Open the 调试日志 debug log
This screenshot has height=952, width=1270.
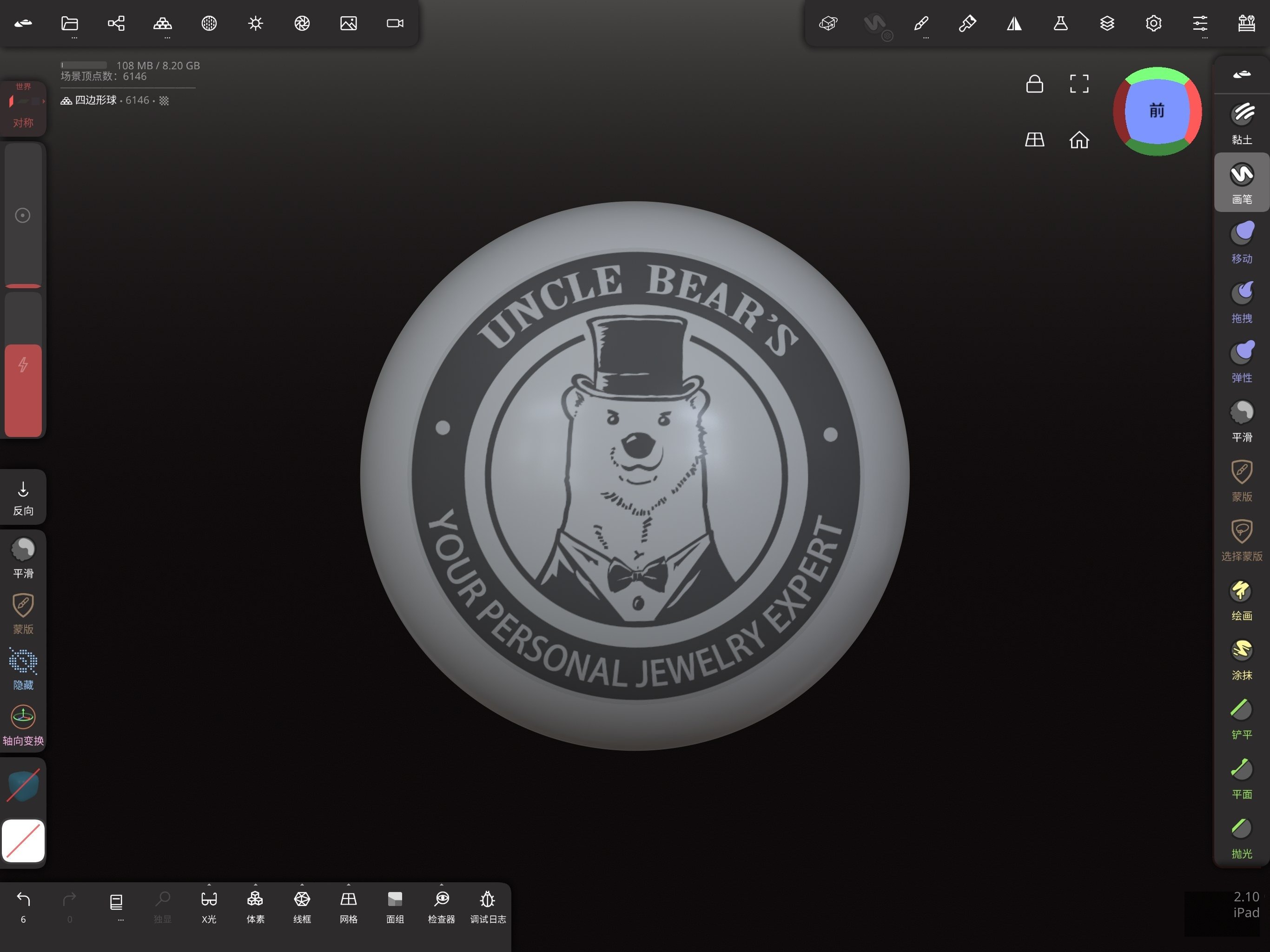488,906
